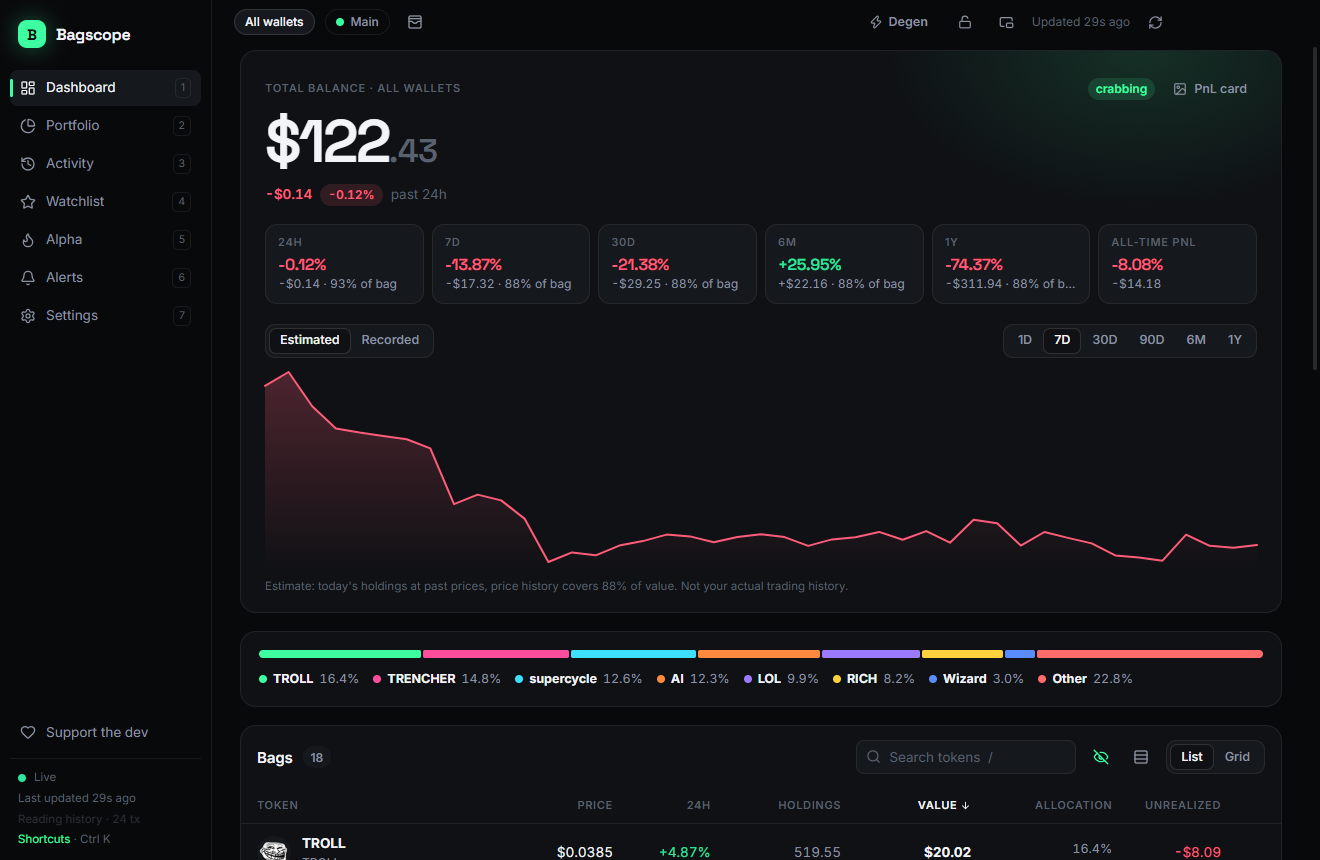This screenshot has width=1320, height=860.
Task: Sort bags by the UNREALIZED column header
Action: [1183, 805]
